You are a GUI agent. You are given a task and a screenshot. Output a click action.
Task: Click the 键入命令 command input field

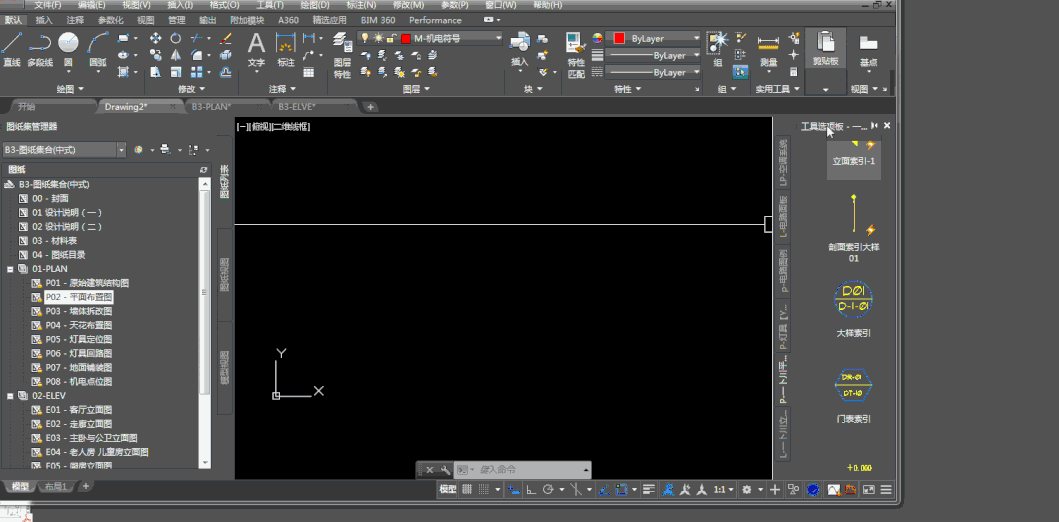(521, 470)
